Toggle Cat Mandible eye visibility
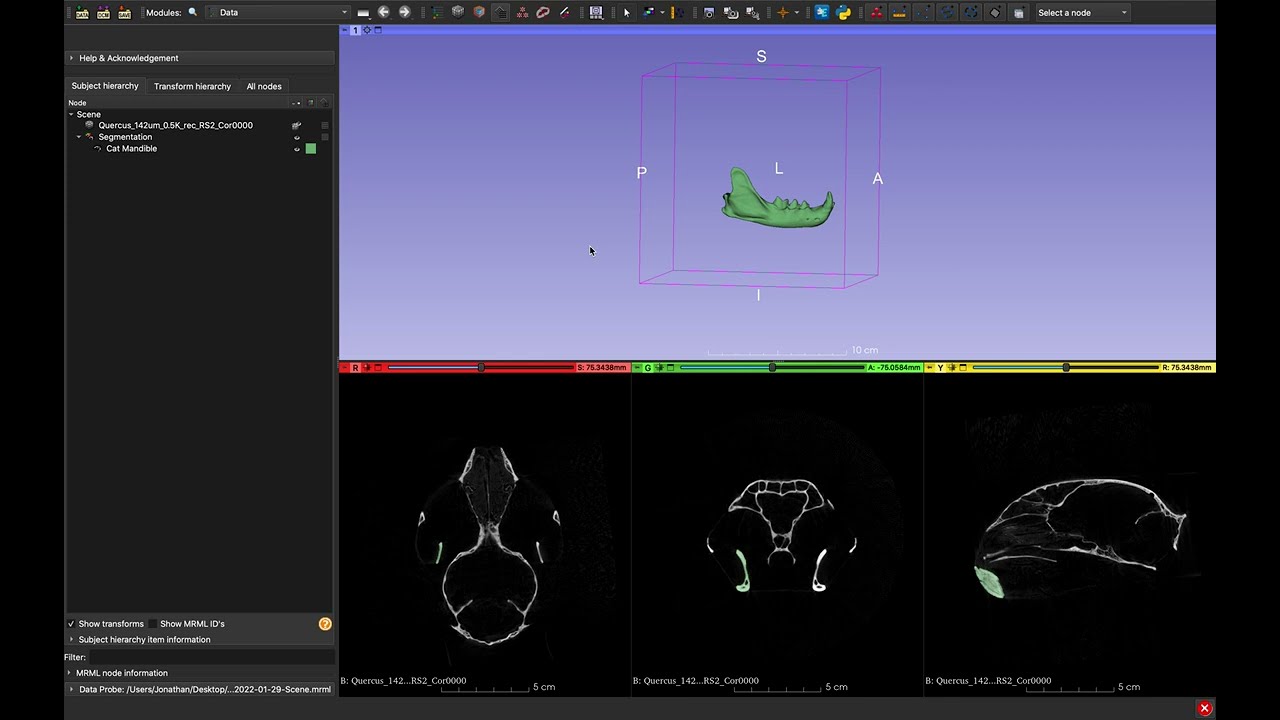1280x720 pixels. click(297, 149)
